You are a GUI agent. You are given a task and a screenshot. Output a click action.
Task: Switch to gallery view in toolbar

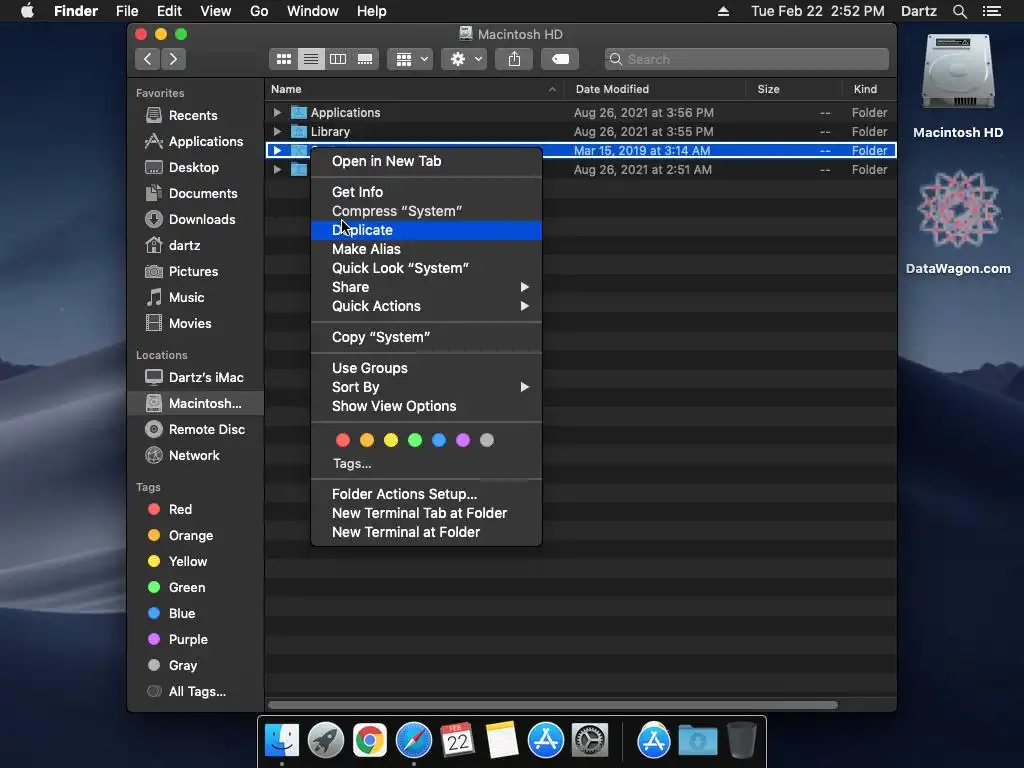point(365,59)
